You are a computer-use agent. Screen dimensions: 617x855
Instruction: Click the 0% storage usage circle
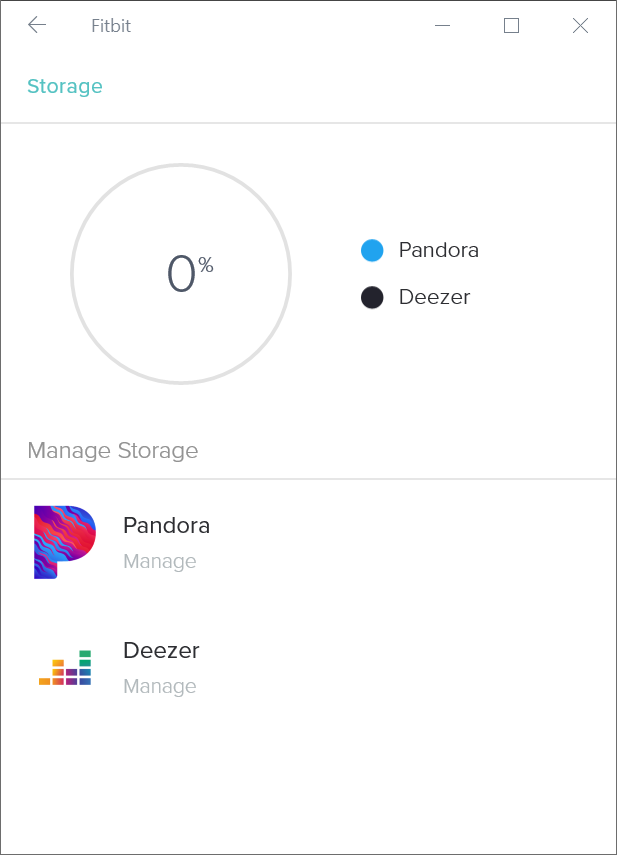coord(181,274)
